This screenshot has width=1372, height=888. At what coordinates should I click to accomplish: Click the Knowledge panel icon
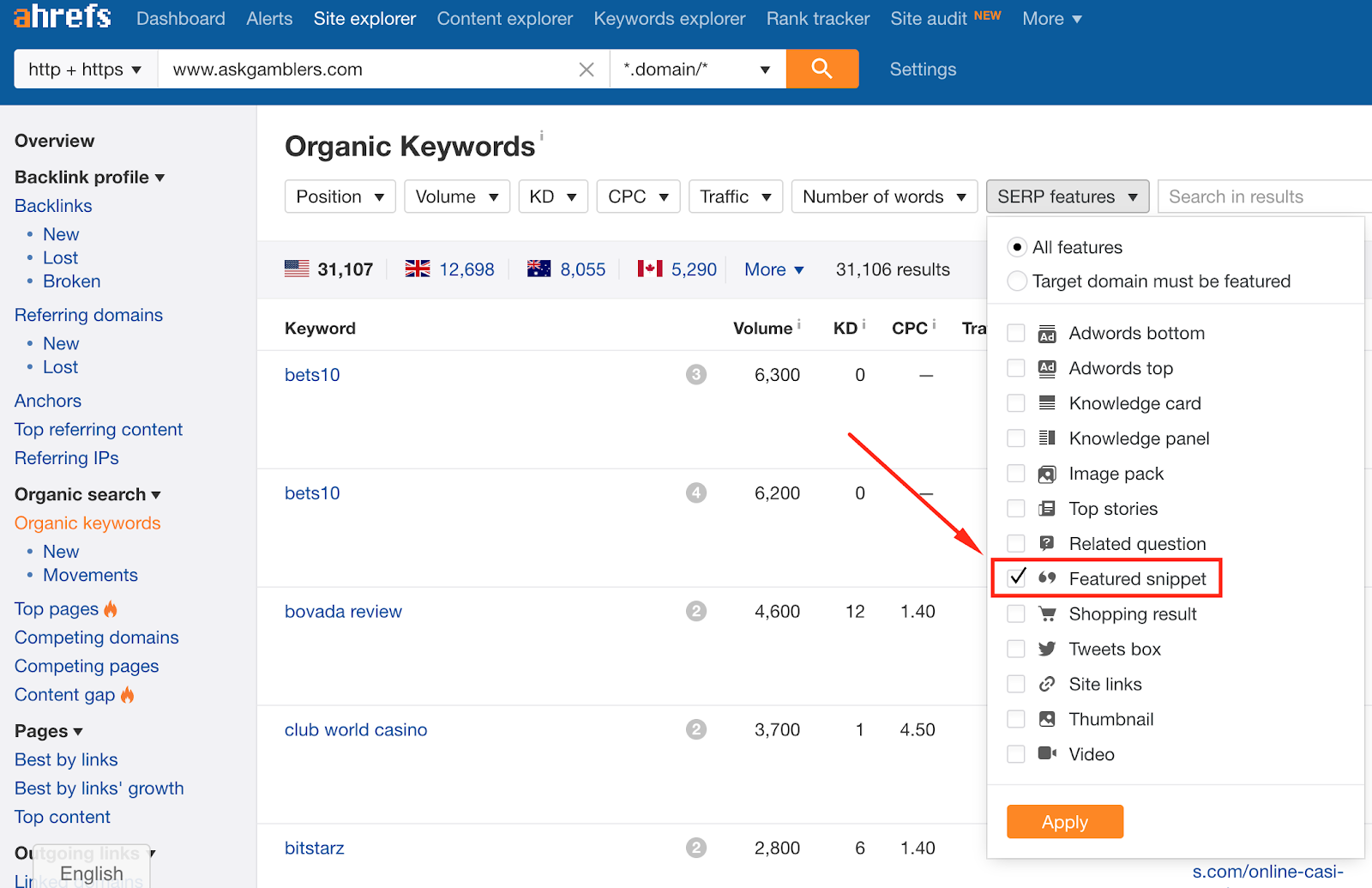[1047, 438]
